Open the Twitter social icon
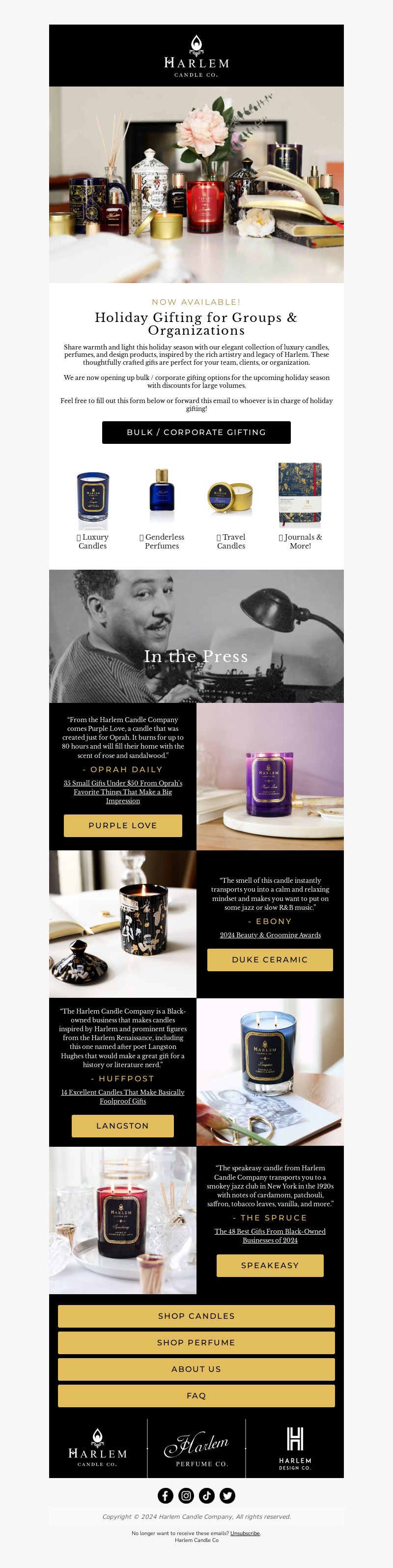Image resolution: width=393 pixels, height=1568 pixels. click(x=227, y=1496)
